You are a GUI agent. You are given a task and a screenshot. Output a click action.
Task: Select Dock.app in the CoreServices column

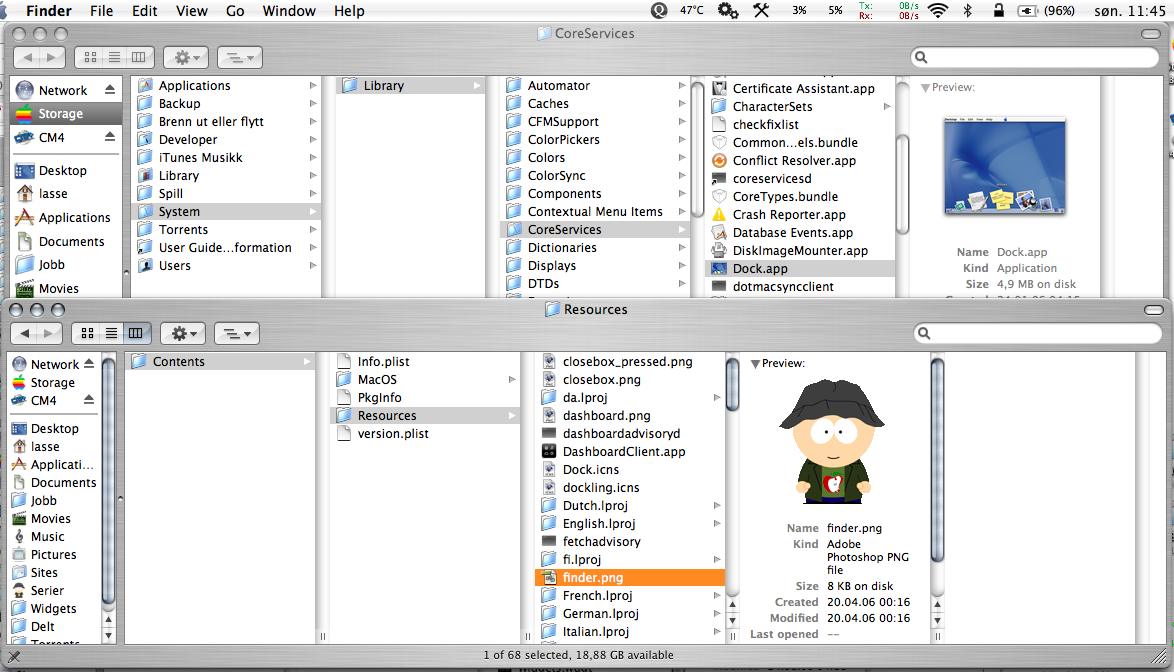800,269
